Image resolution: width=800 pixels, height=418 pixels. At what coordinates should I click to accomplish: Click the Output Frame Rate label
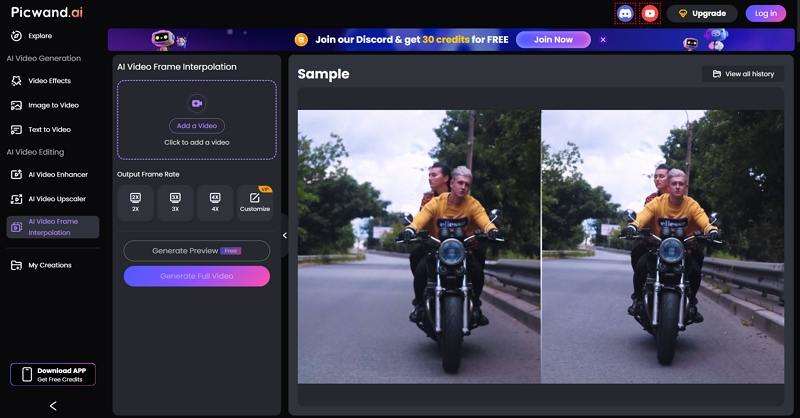(x=148, y=174)
